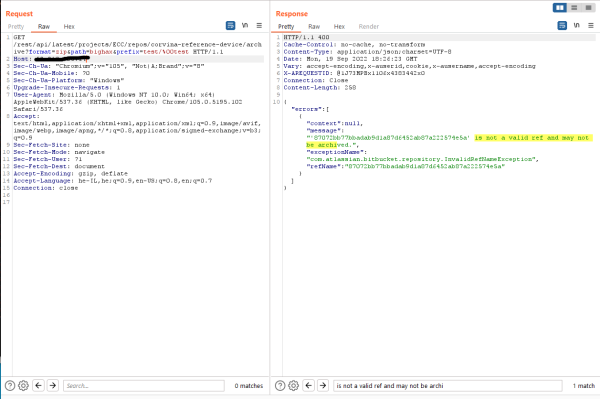
Task: Open Request pane hamburger options menu
Action: (x=259, y=26)
